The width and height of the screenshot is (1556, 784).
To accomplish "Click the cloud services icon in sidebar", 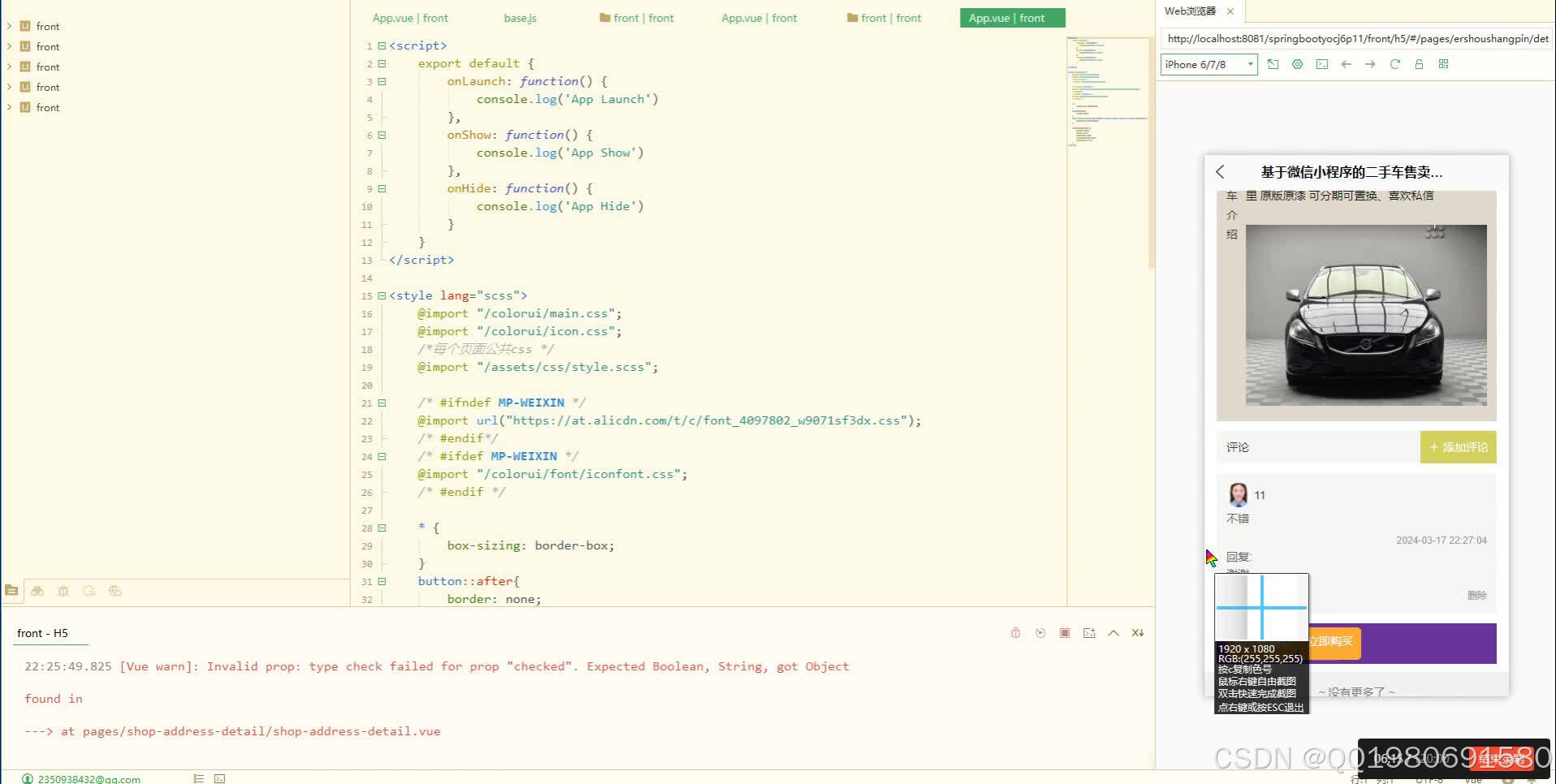I will (x=115, y=591).
